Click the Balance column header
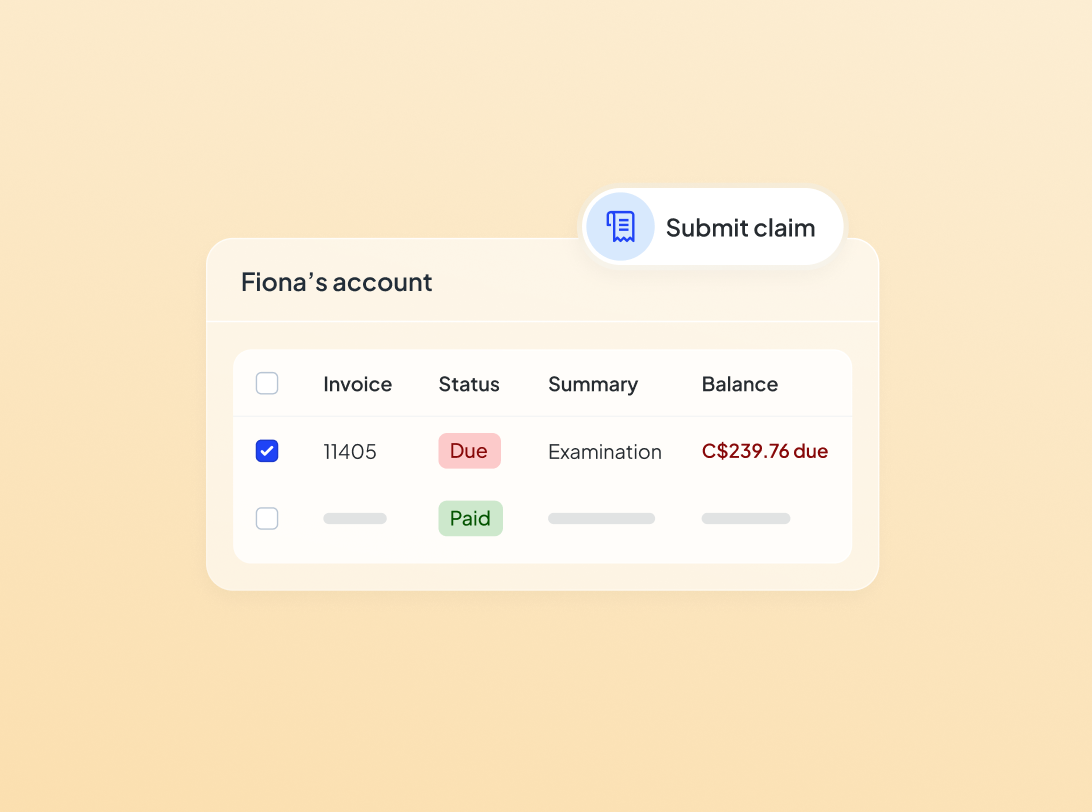Viewport: 1092px width, 812px height. (740, 384)
